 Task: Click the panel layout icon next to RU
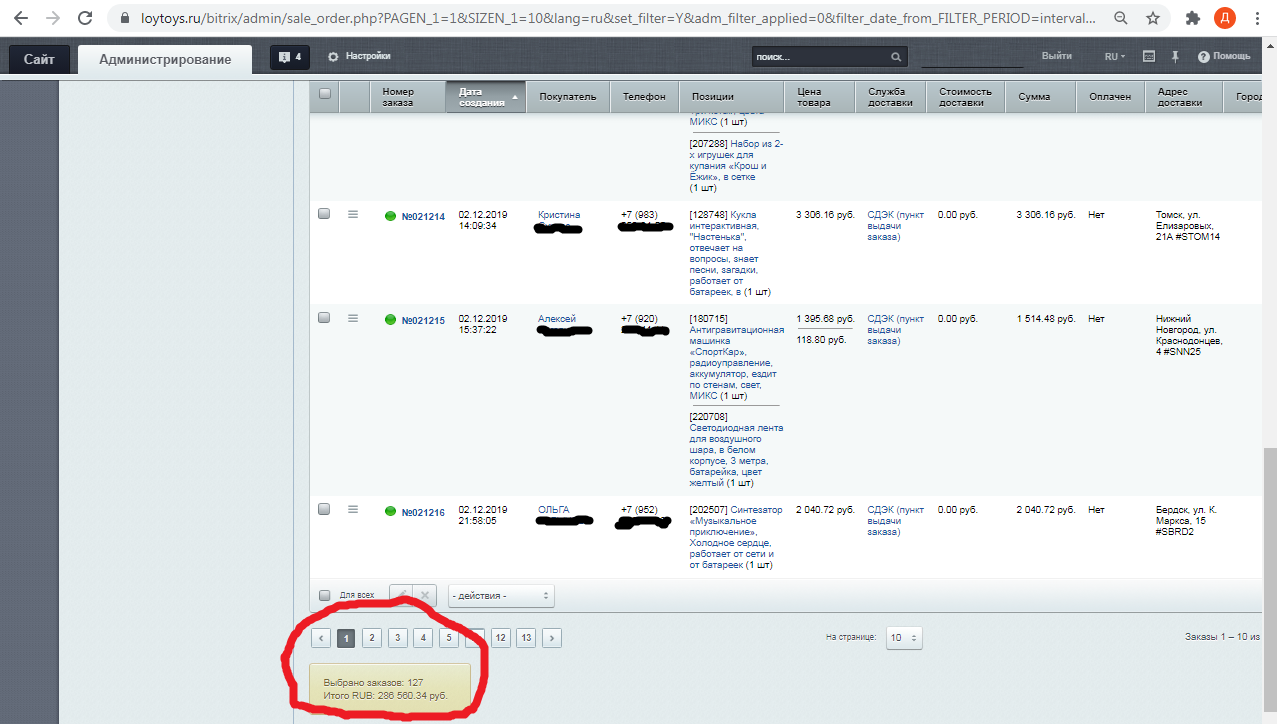pyautogui.click(x=1149, y=57)
